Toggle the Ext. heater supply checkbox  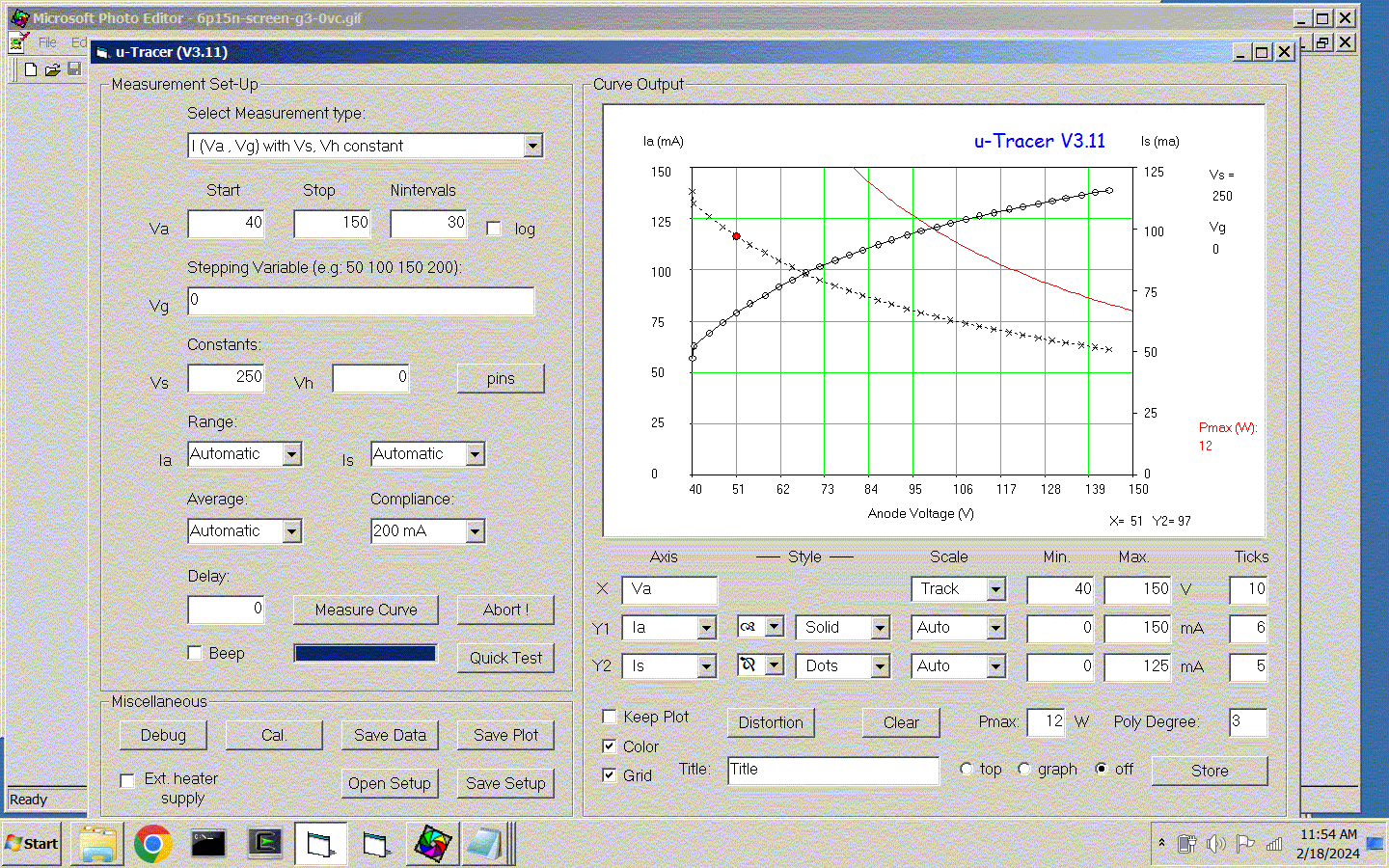(x=127, y=780)
